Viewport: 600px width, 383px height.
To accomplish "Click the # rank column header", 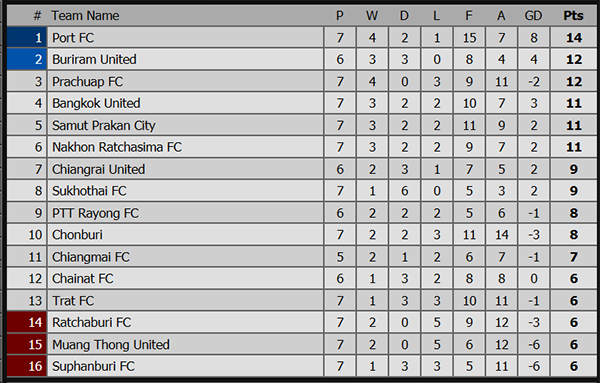I will point(37,16).
